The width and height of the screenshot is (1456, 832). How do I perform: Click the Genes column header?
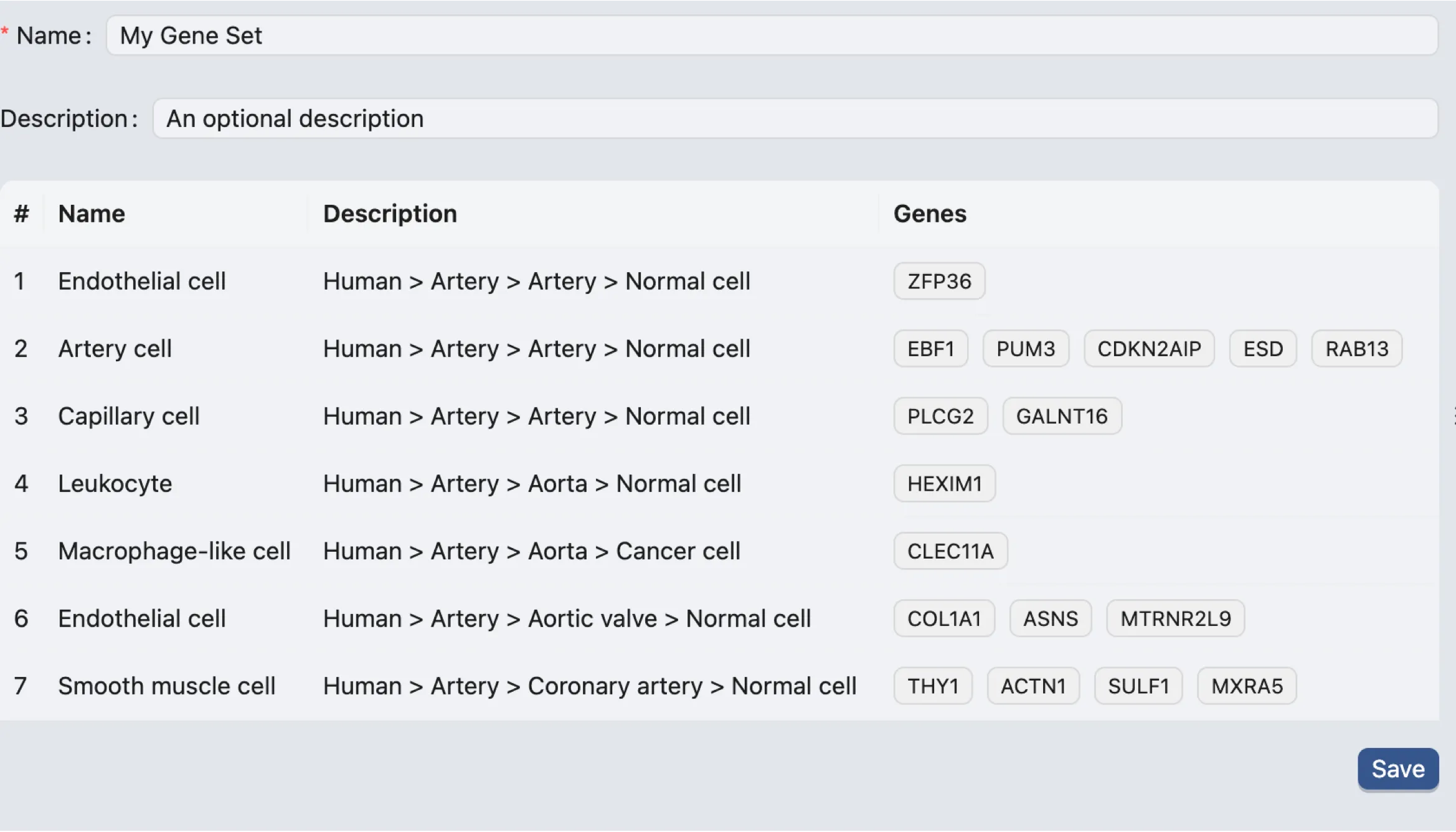point(930,214)
